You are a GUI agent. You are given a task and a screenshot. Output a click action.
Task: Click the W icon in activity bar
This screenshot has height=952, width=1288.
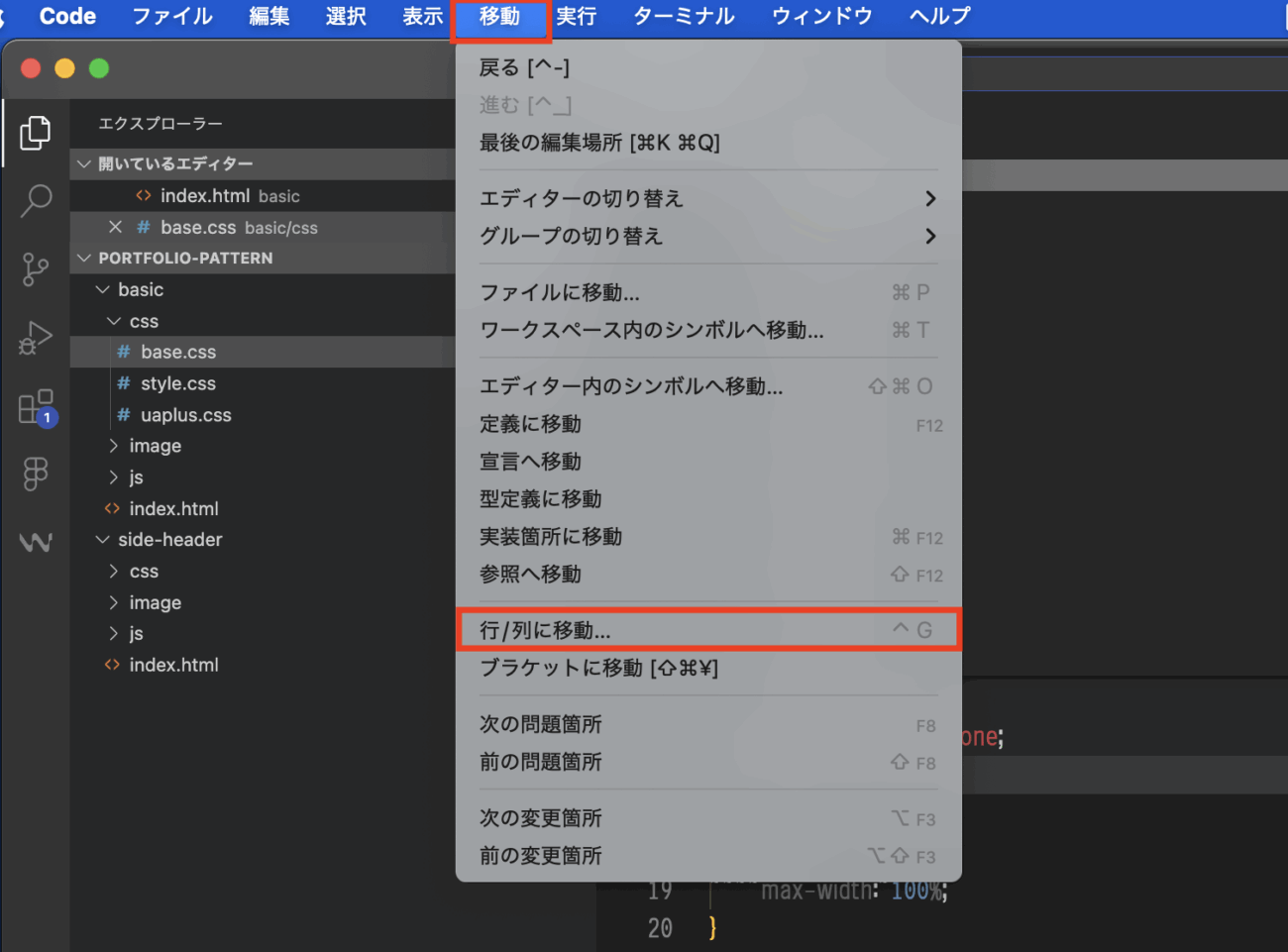tap(36, 542)
